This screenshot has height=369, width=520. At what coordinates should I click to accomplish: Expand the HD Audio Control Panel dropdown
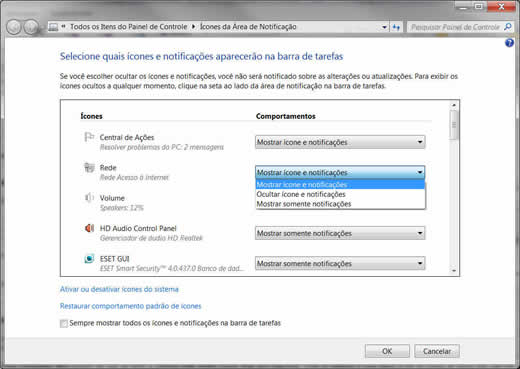click(340, 233)
